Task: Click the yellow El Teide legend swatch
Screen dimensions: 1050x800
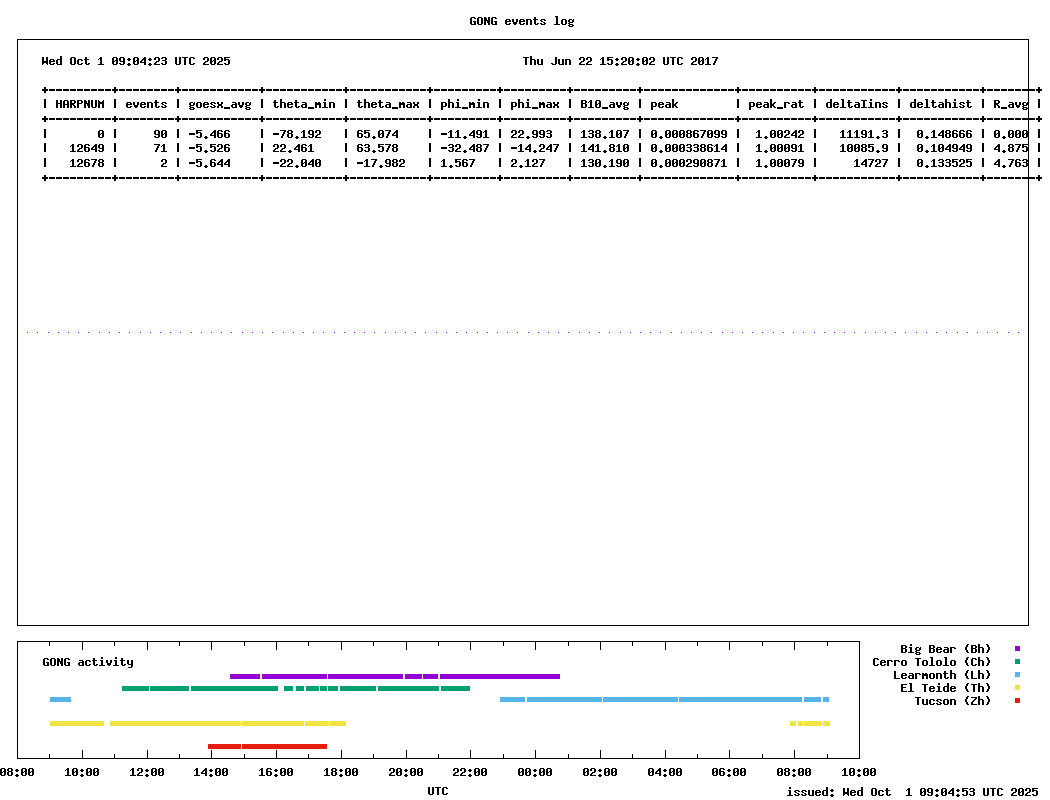Action: pyautogui.click(x=1017, y=688)
